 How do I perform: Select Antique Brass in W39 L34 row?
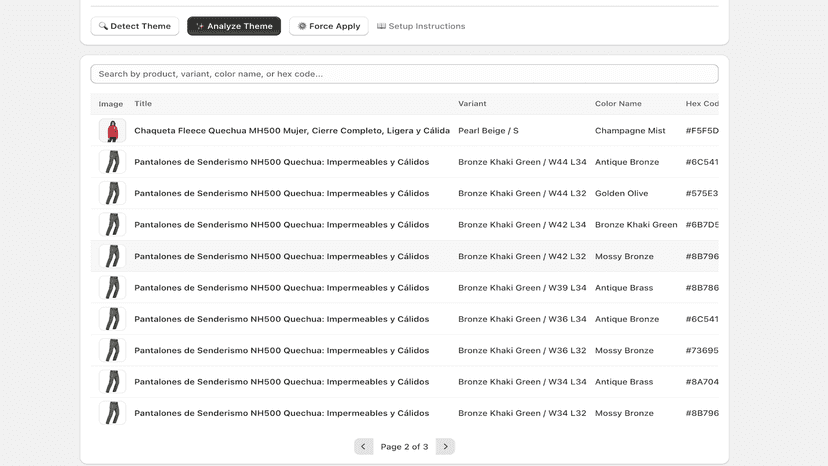click(x=624, y=287)
